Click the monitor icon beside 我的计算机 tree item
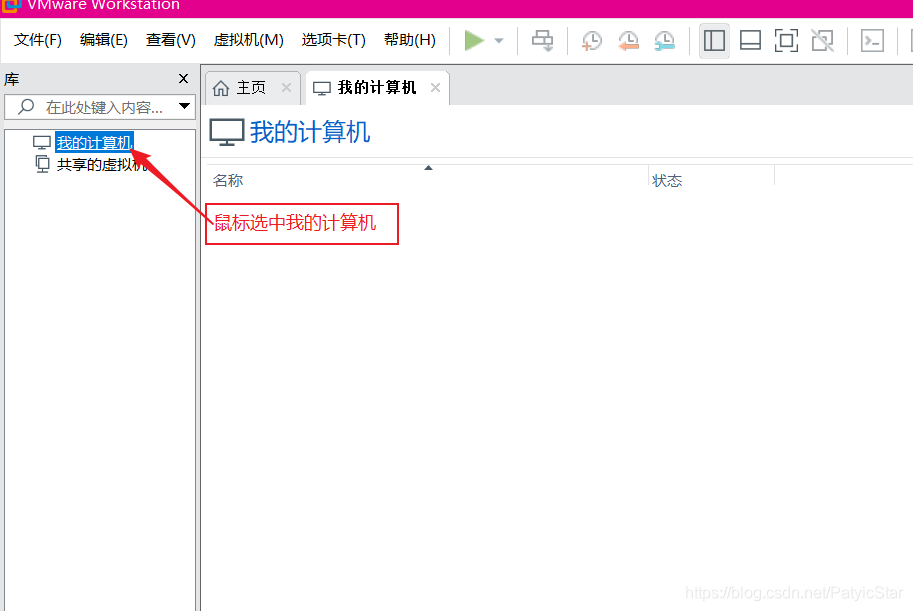The height and width of the screenshot is (611, 913). (42, 142)
